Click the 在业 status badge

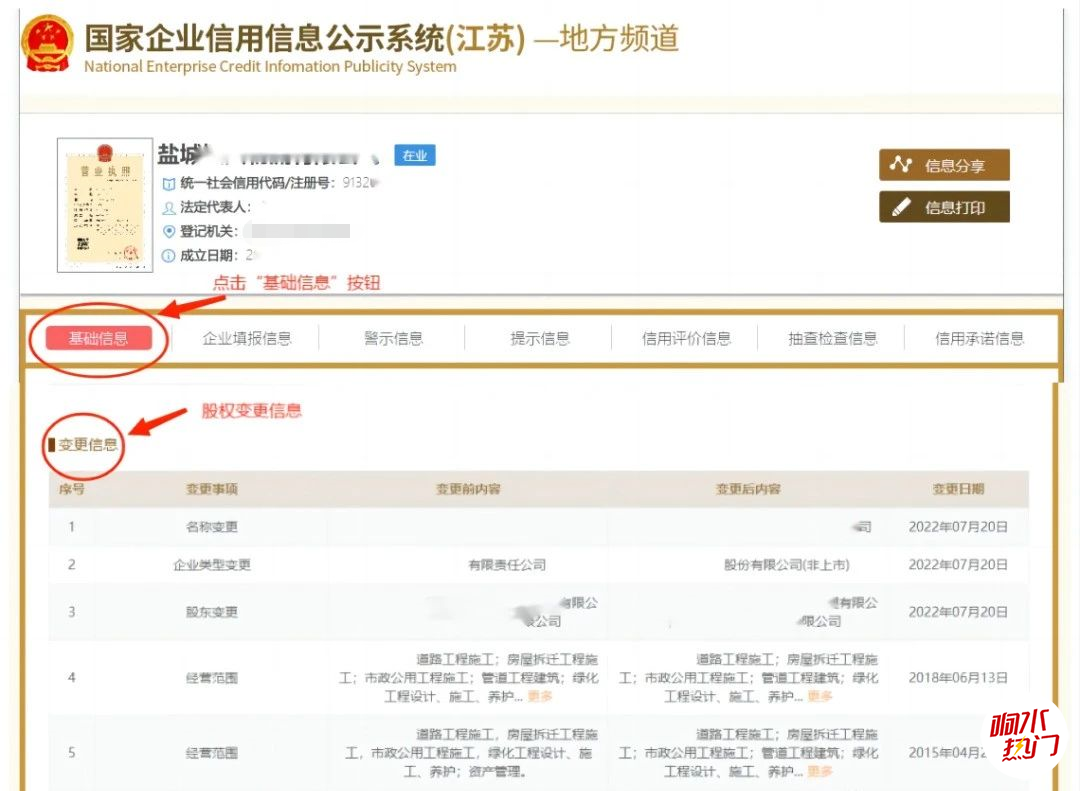pos(415,155)
